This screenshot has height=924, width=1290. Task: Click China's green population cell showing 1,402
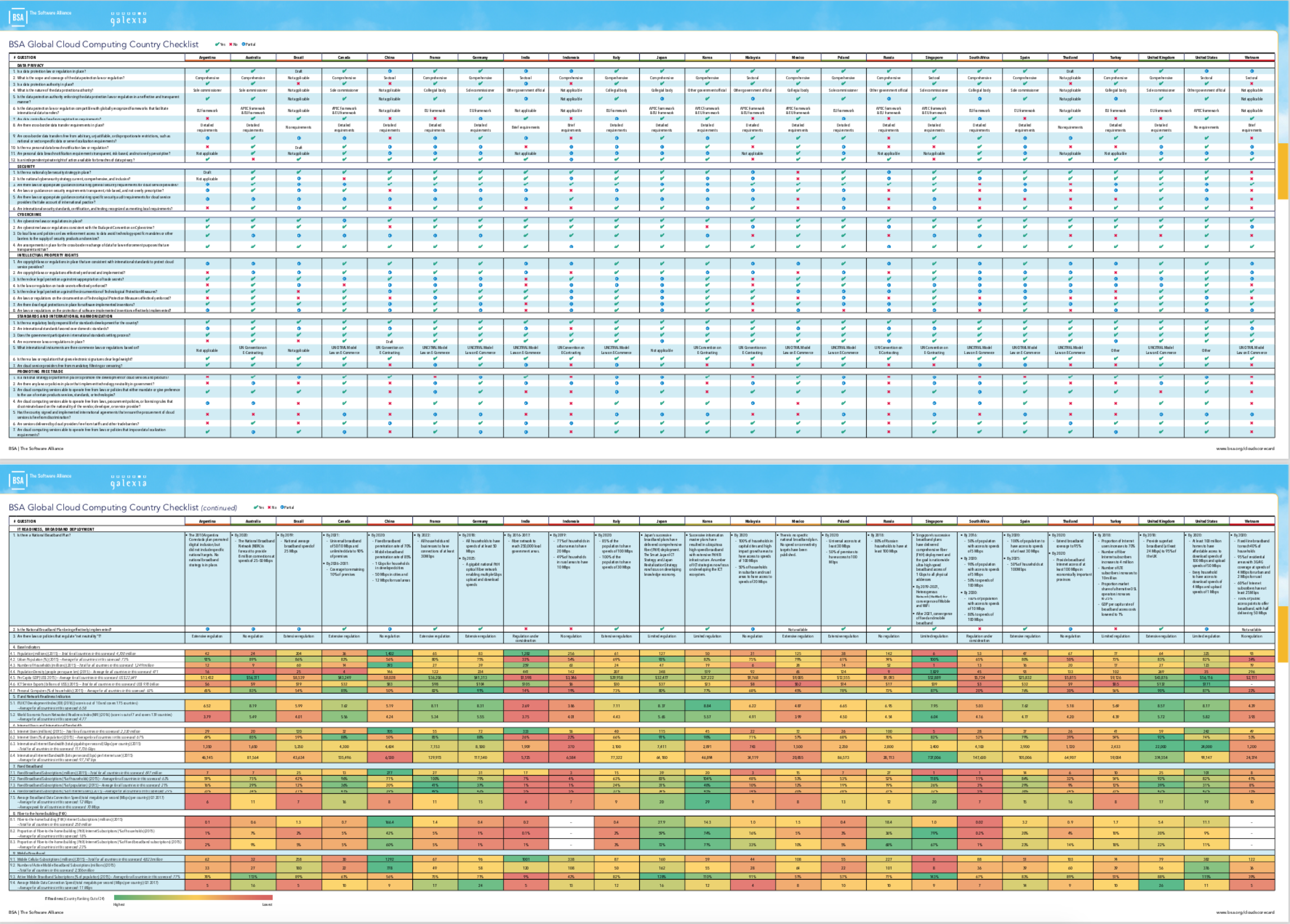point(390,654)
